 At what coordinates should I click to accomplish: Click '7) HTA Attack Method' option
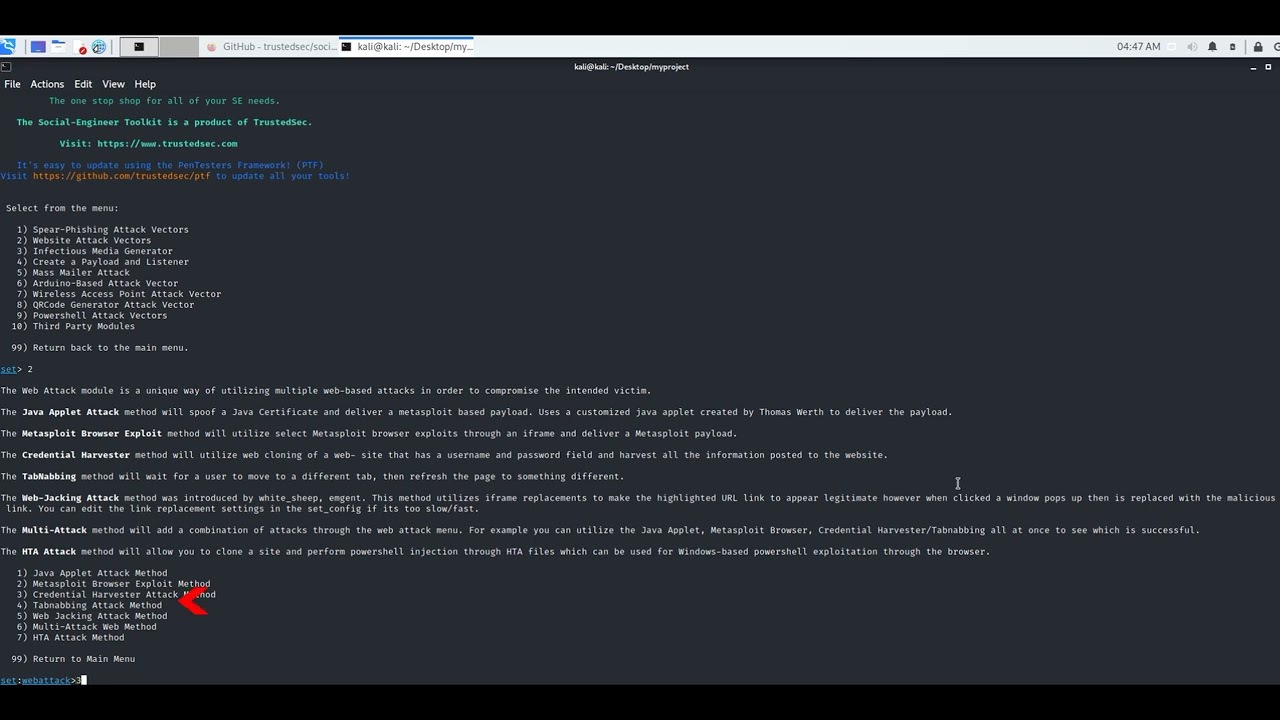point(70,638)
